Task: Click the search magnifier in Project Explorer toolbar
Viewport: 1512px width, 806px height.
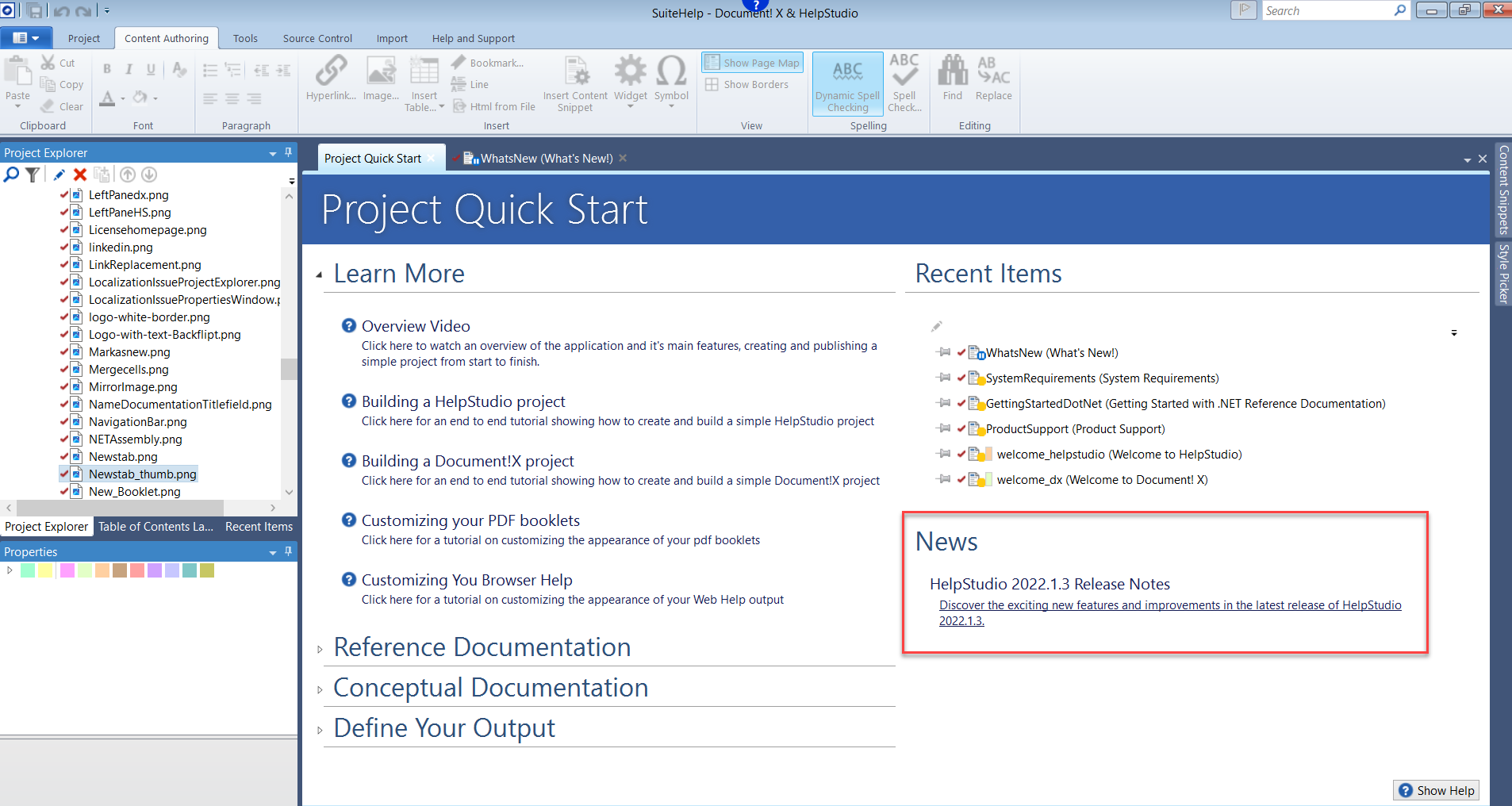Action: [11, 175]
